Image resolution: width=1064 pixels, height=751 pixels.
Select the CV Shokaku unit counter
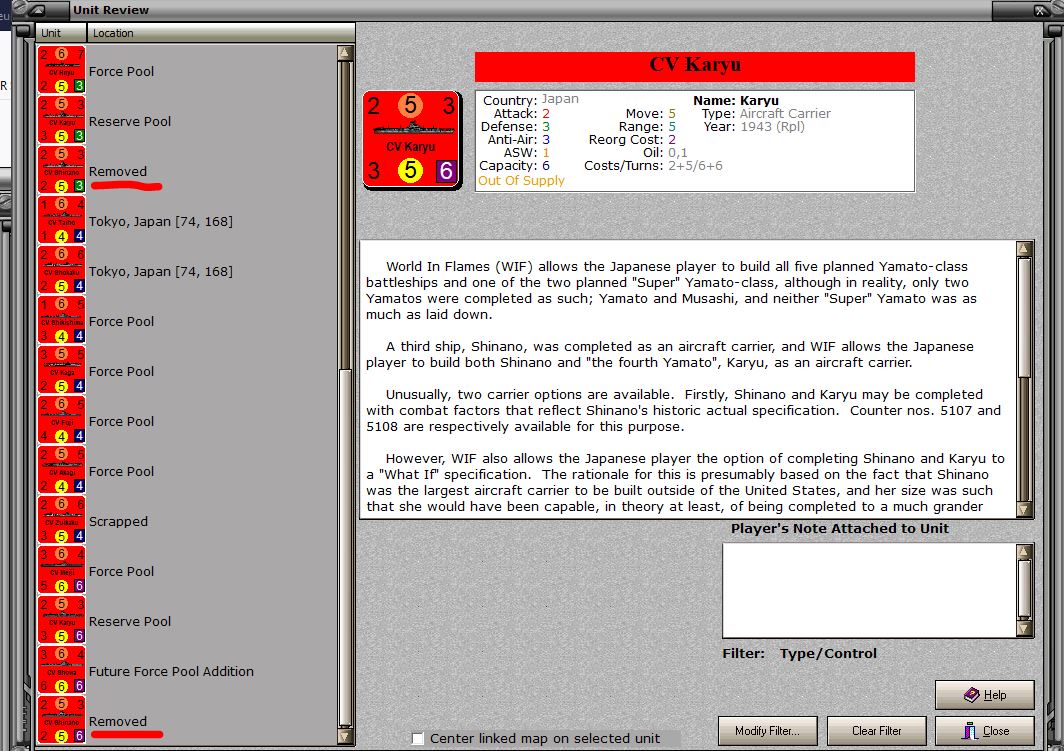[x=62, y=271]
